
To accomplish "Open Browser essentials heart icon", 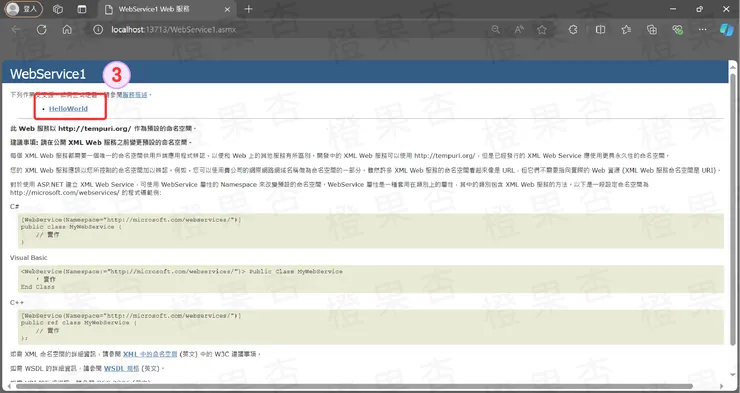I will click(677, 30).
